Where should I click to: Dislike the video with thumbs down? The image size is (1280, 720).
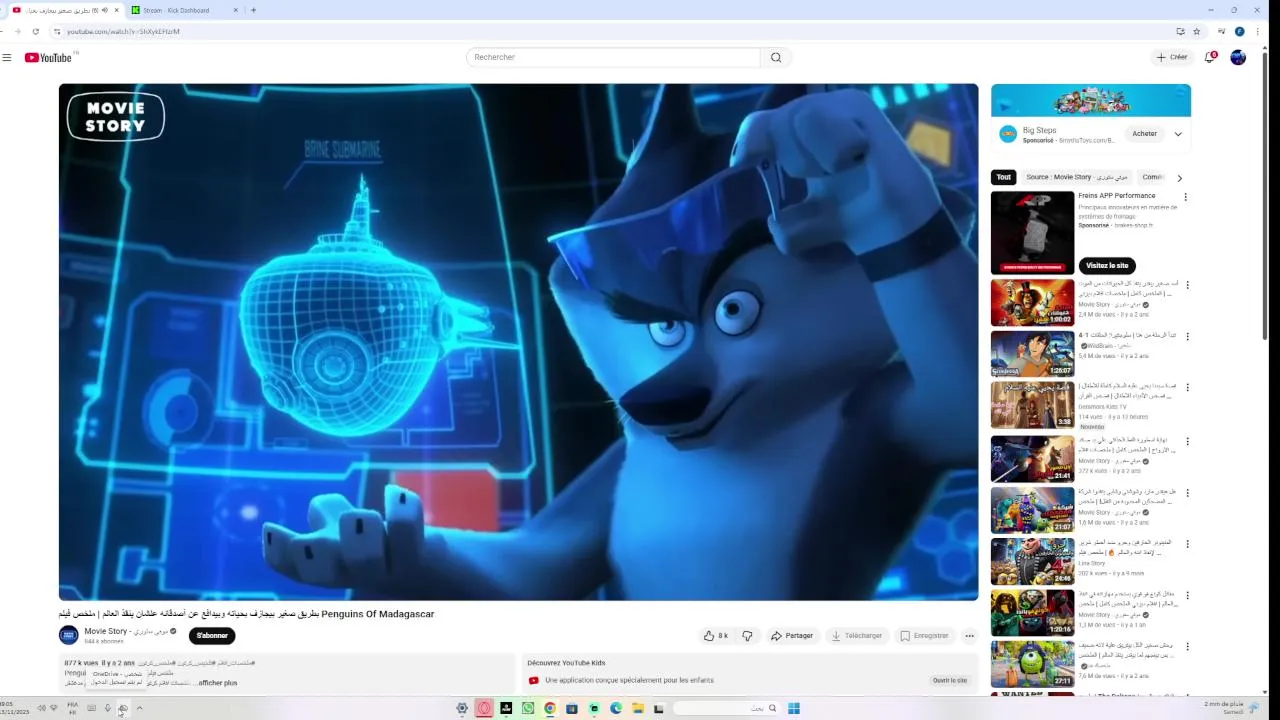(x=747, y=635)
